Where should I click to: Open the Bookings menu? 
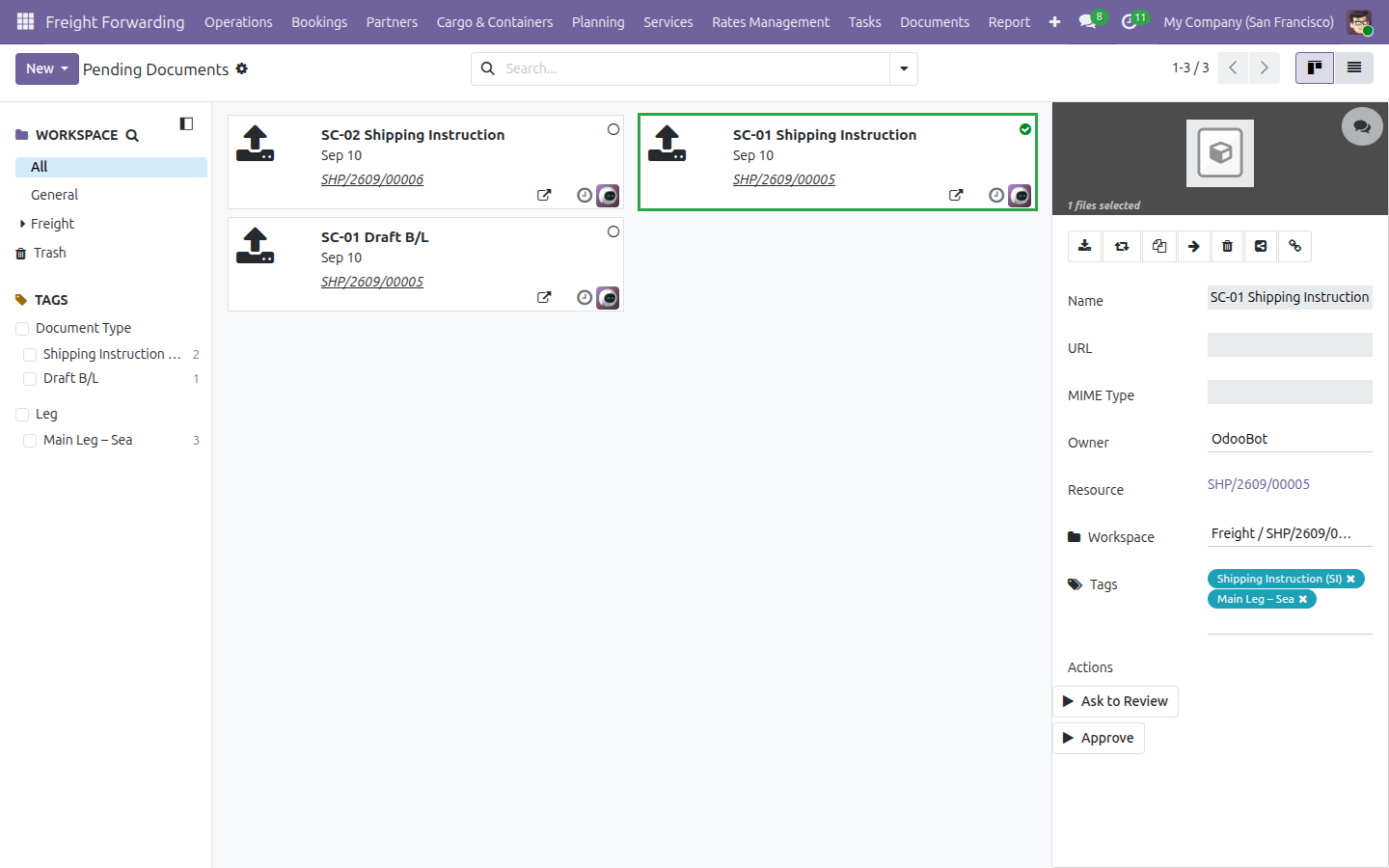click(319, 21)
